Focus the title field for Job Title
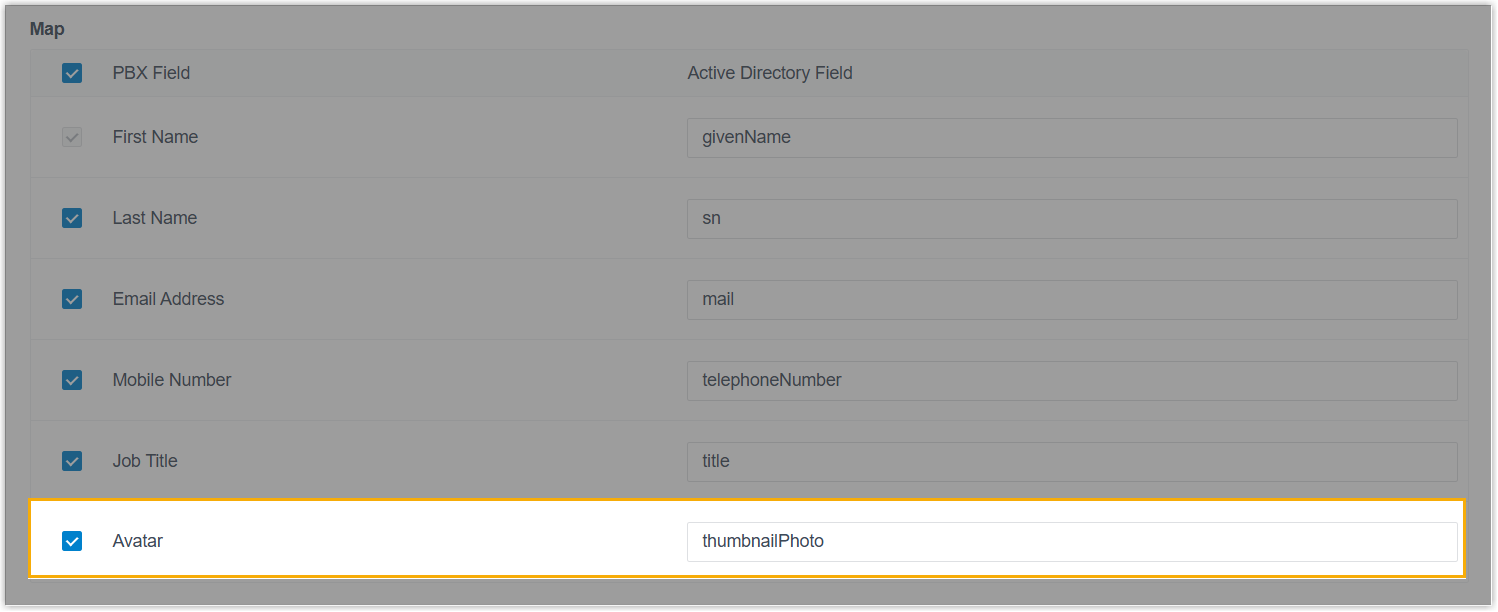The height and width of the screenshot is (612, 1498). [1071, 462]
